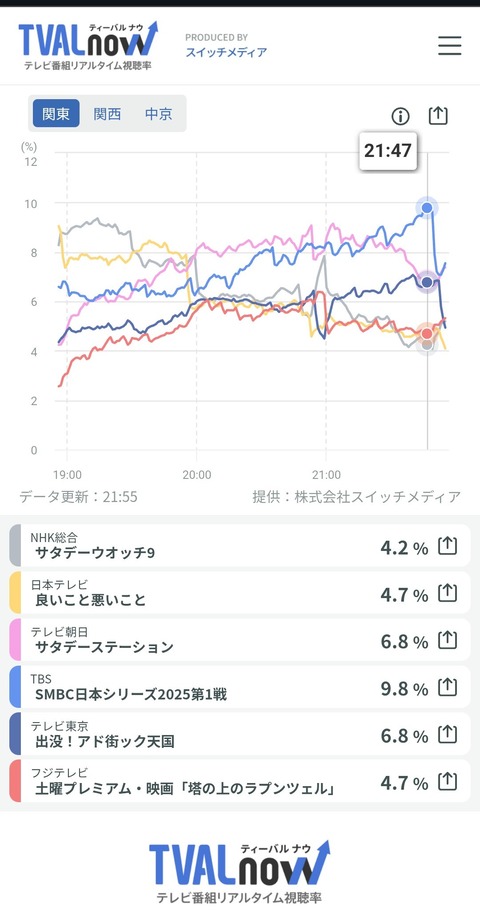The image size is (480, 920).
Task: Select the 関東 region tab
Action: point(56,113)
